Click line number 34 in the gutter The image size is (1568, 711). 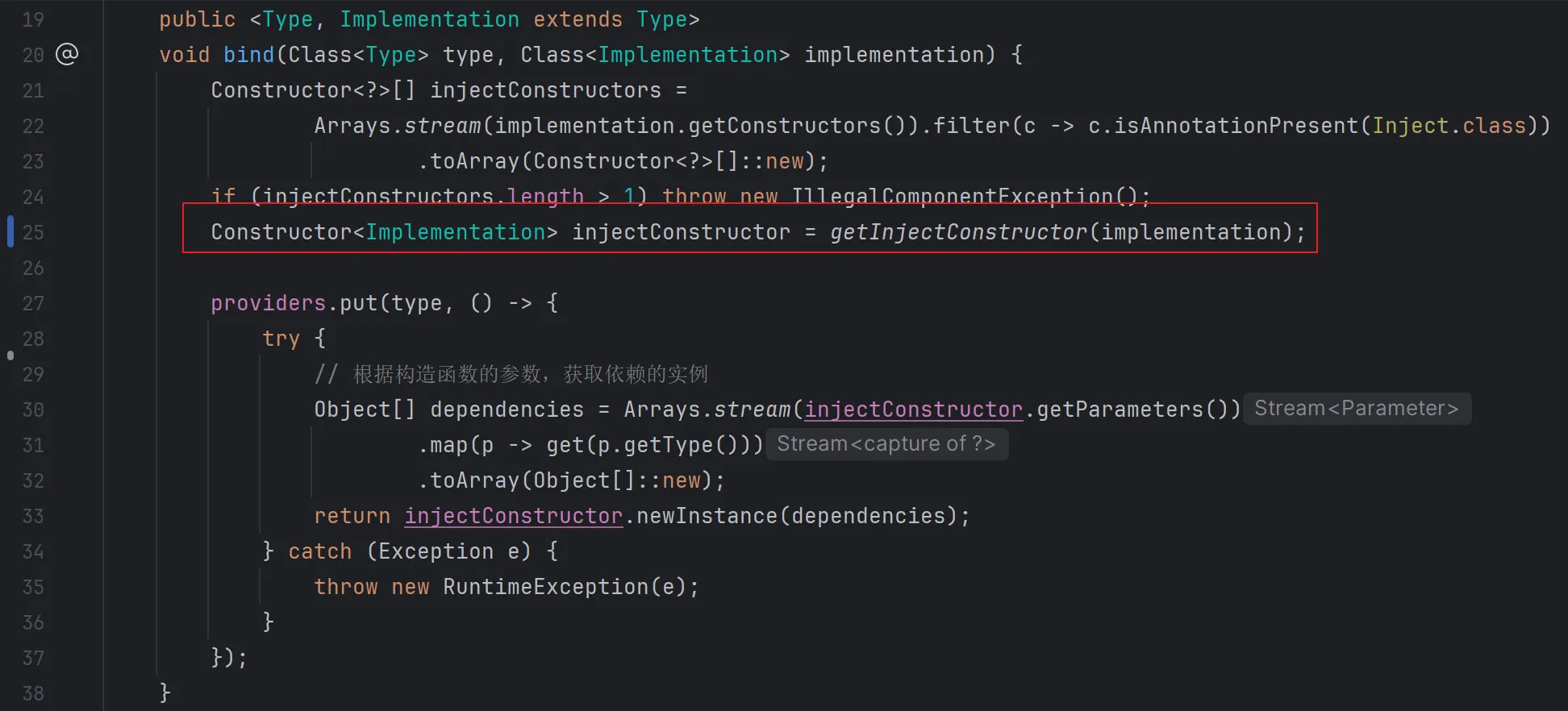[33, 551]
